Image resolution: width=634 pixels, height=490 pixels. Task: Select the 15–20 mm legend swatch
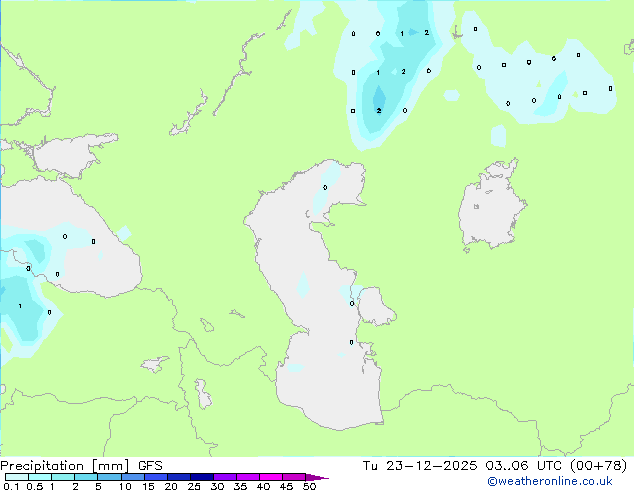tap(155, 477)
